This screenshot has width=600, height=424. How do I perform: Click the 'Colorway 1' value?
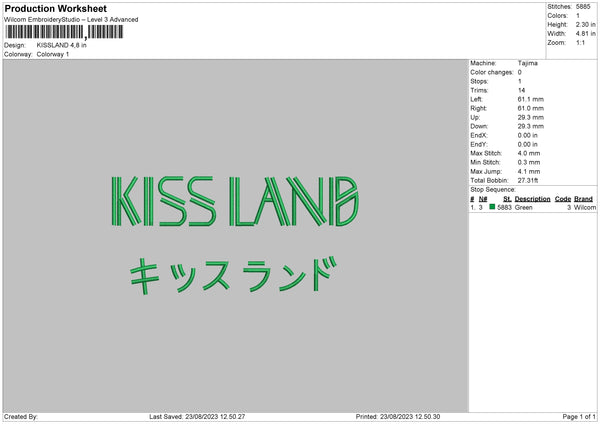[x=53, y=54]
